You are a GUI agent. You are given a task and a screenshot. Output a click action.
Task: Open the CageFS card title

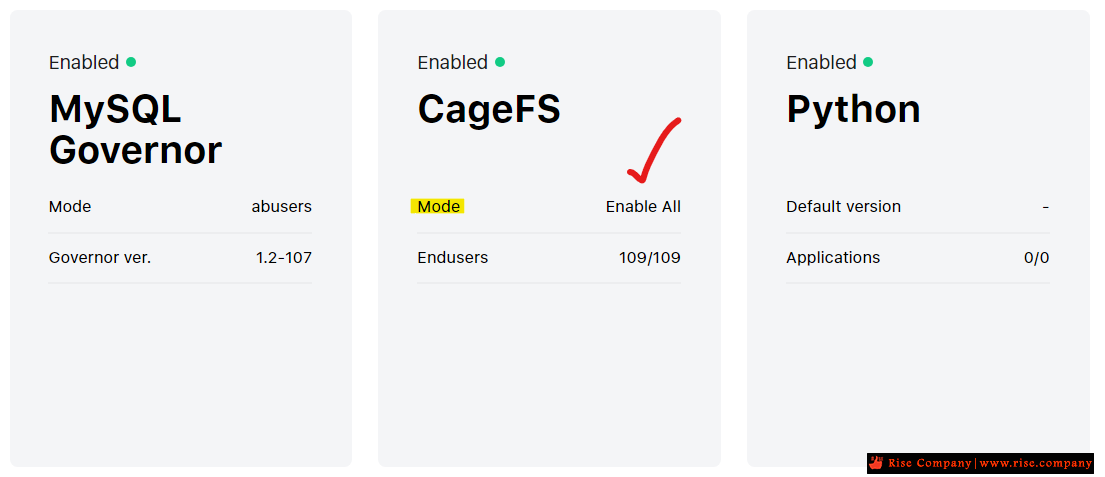489,109
